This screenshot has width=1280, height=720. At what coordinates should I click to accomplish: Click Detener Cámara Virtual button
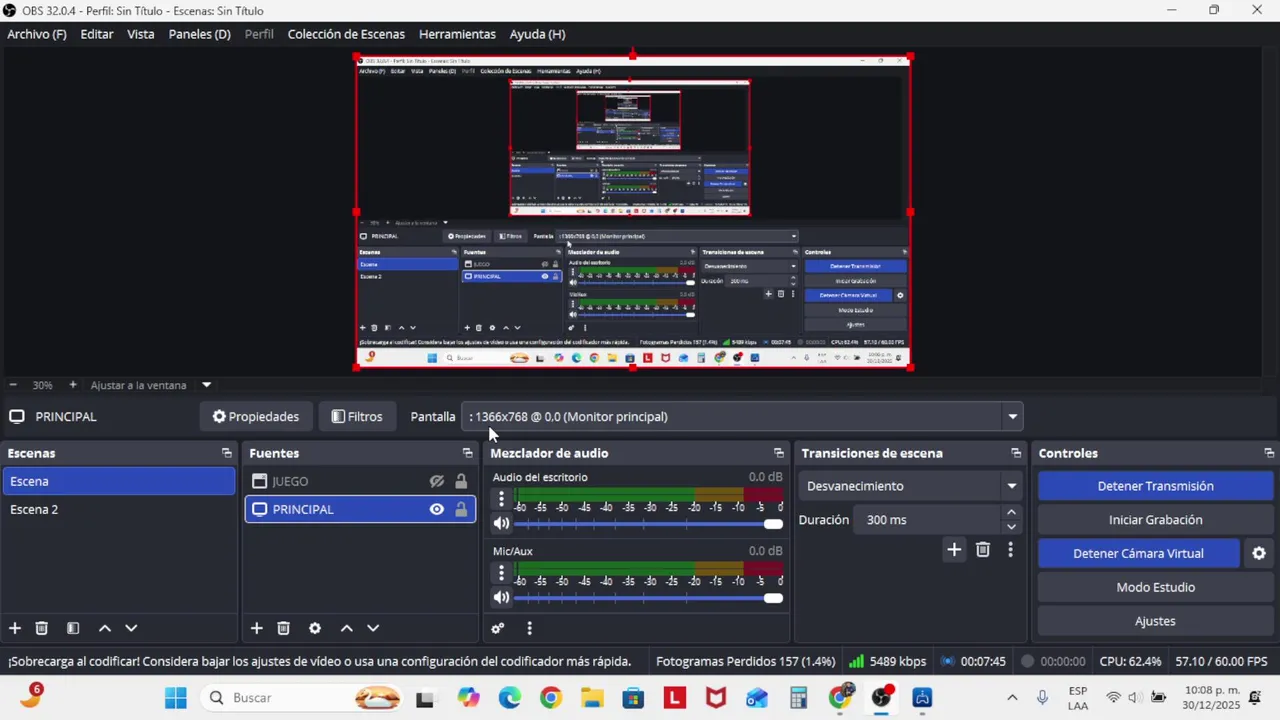[1138, 553]
